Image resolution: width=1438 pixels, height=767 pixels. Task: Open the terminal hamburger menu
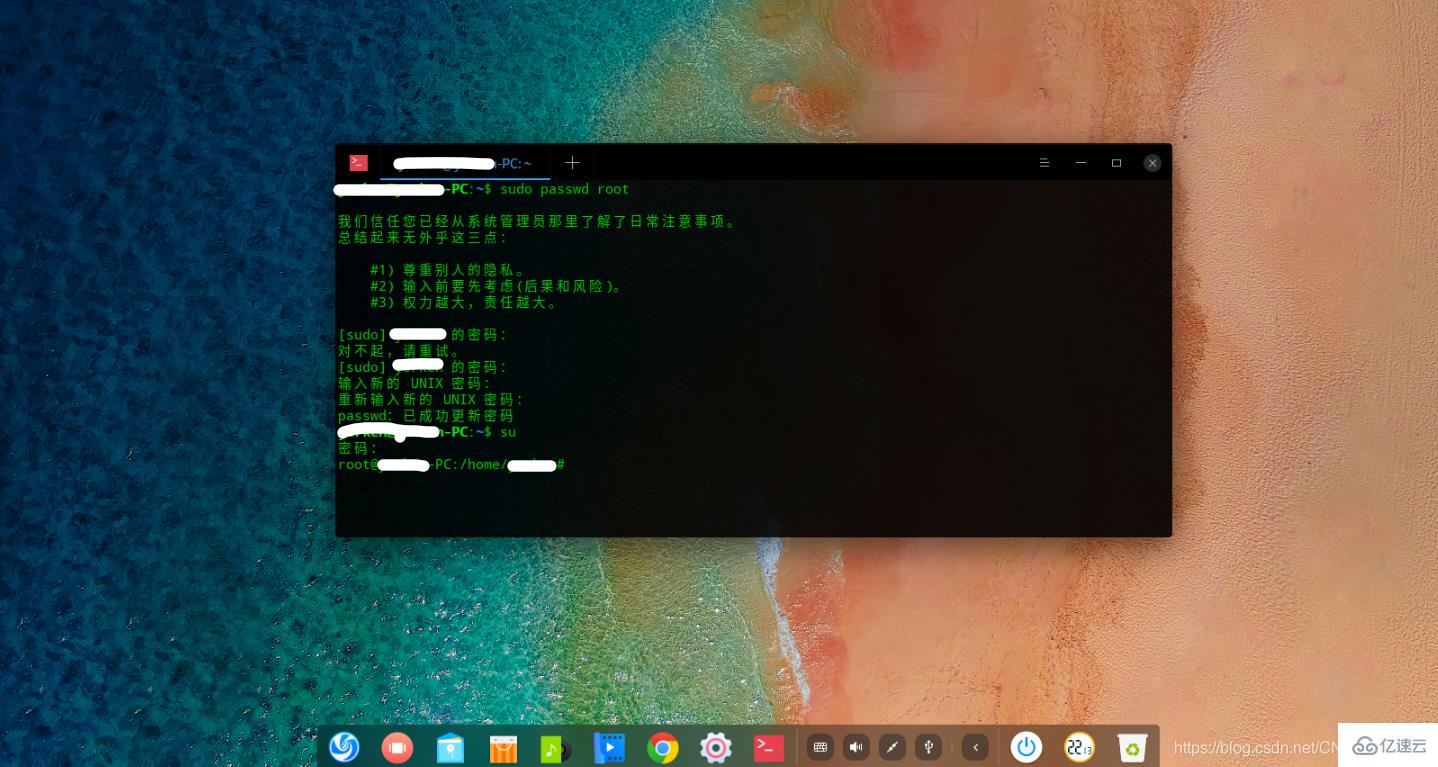1044,163
